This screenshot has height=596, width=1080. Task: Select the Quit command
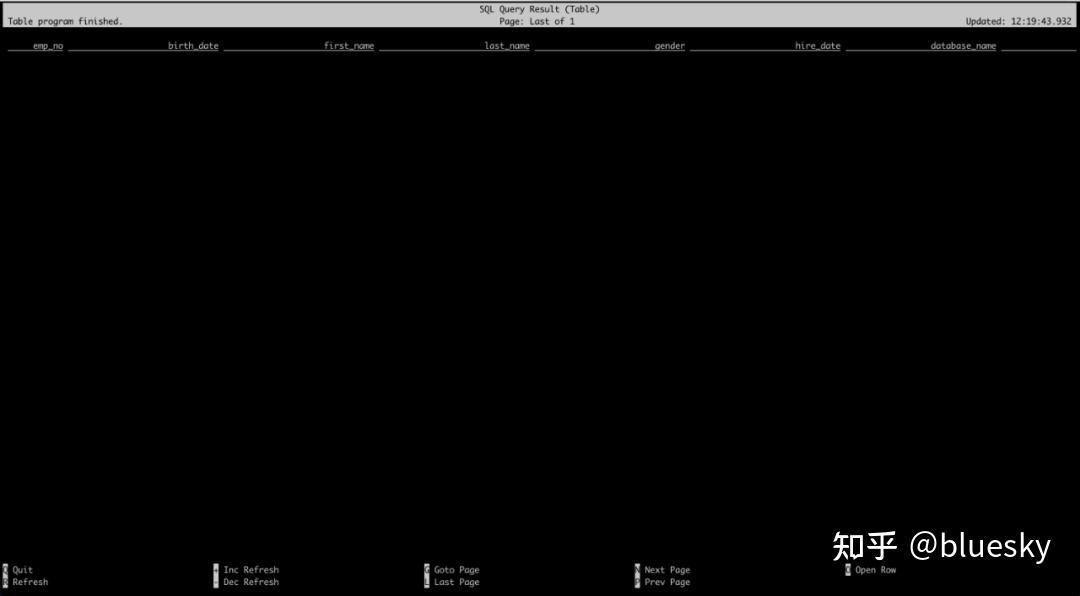point(21,569)
